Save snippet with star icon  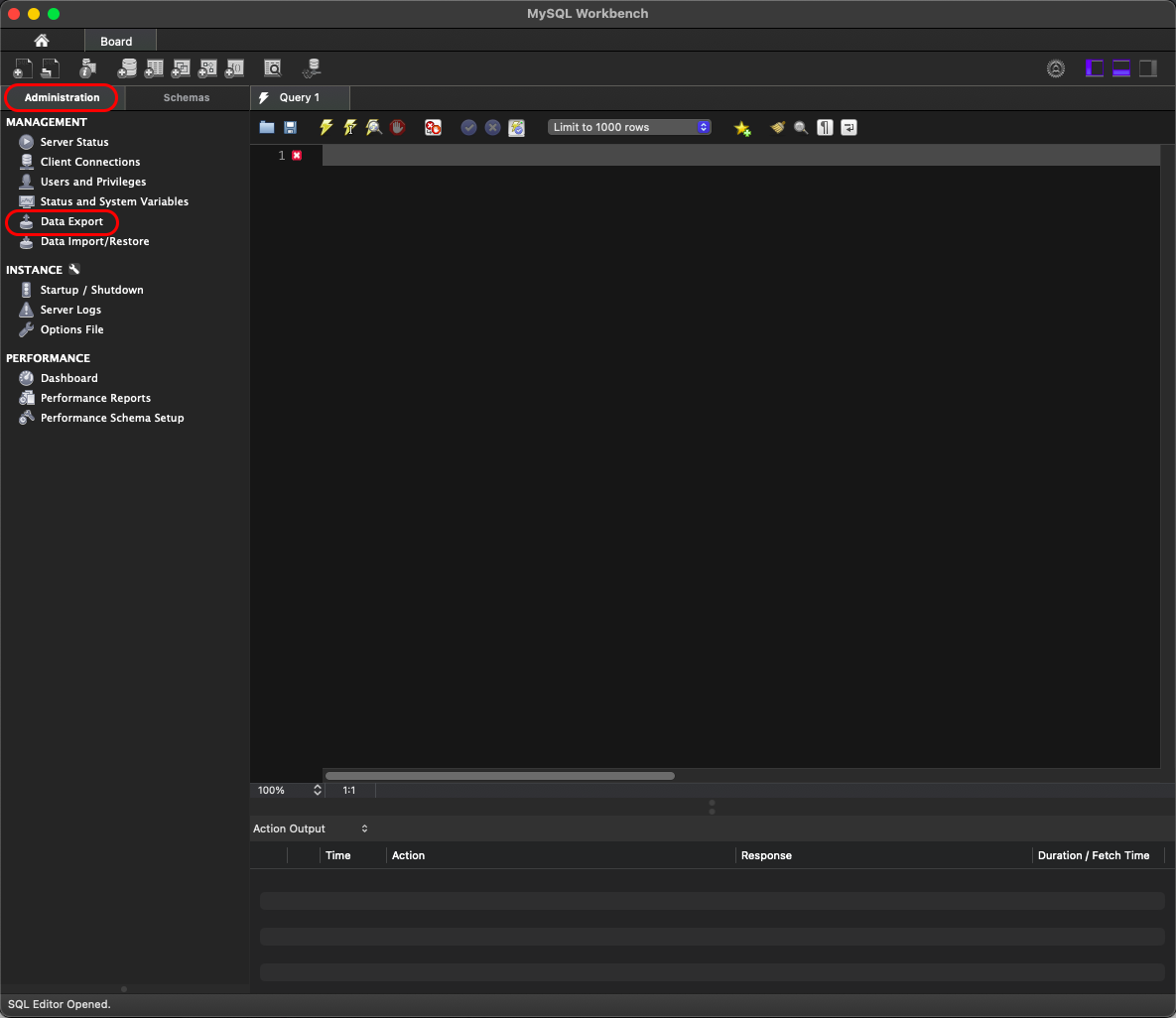pyautogui.click(x=742, y=128)
